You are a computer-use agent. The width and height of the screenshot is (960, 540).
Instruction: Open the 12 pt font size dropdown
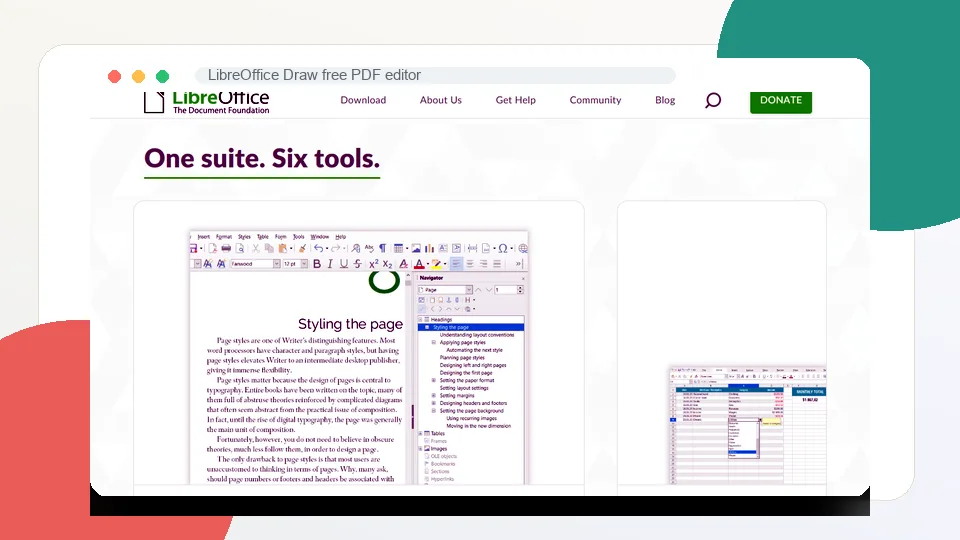point(304,264)
